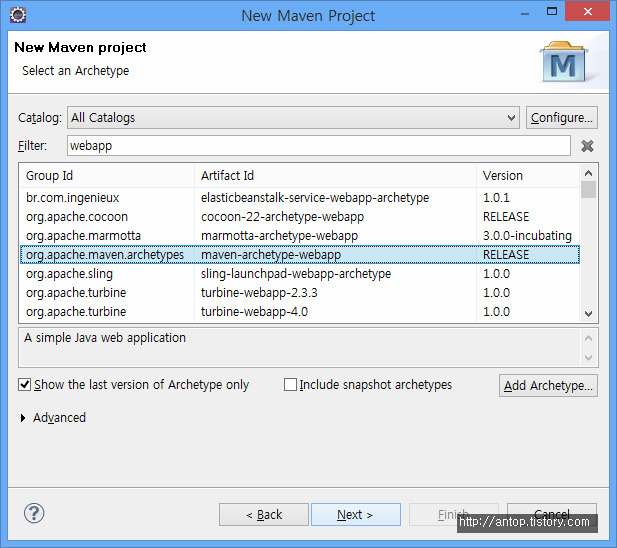Click the Add Archetype... button
This screenshot has height=548, width=617.
tap(548, 386)
